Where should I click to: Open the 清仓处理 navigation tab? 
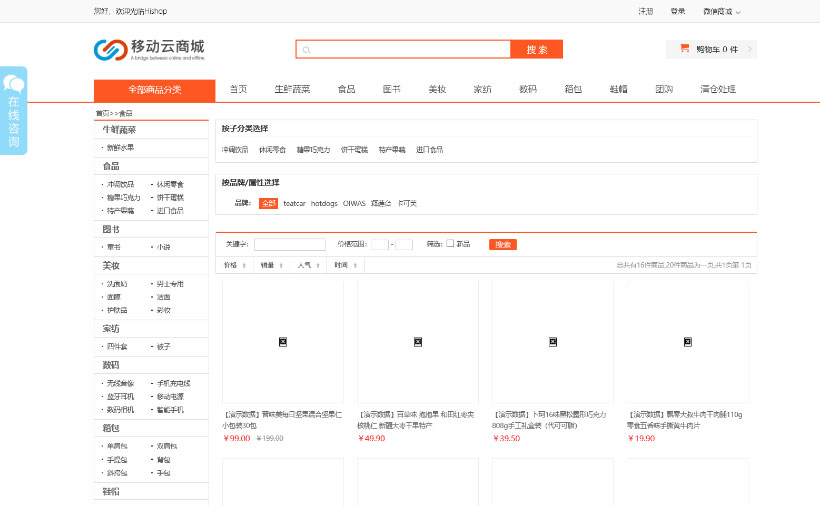coord(717,89)
